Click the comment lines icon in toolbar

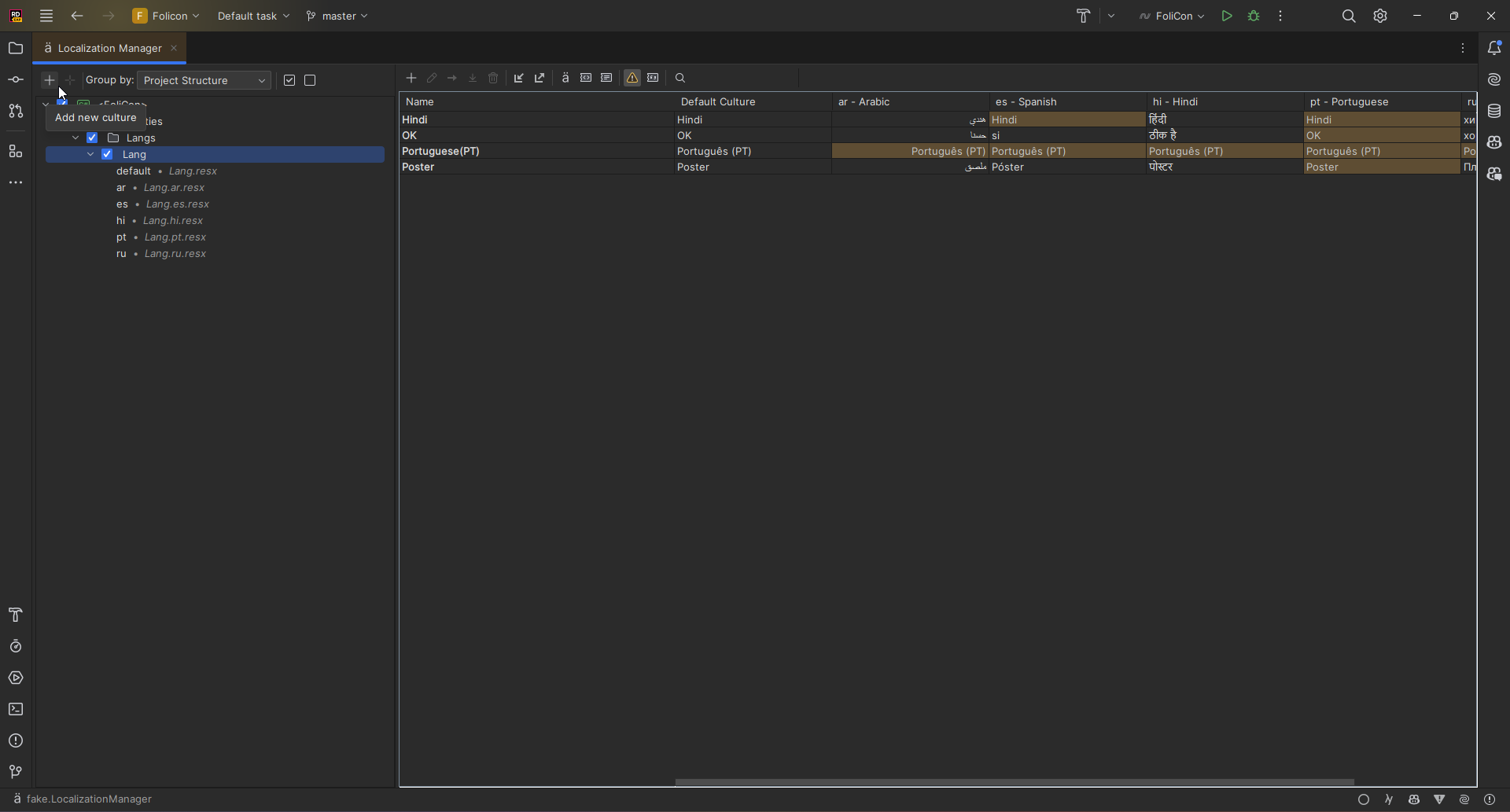(606, 78)
